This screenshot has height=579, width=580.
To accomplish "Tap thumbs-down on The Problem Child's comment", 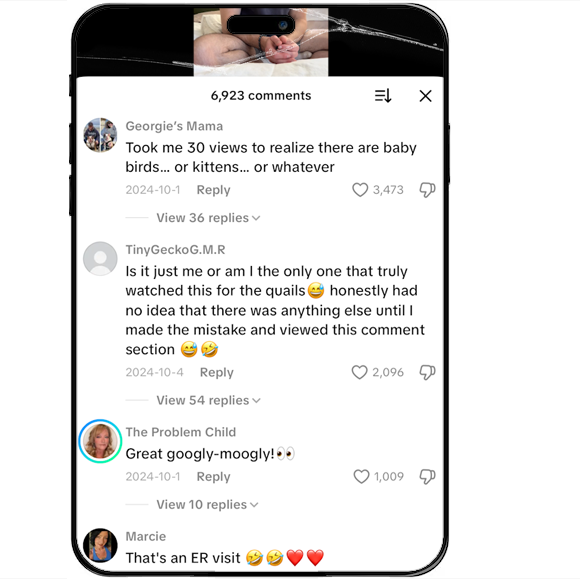I will click(427, 477).
